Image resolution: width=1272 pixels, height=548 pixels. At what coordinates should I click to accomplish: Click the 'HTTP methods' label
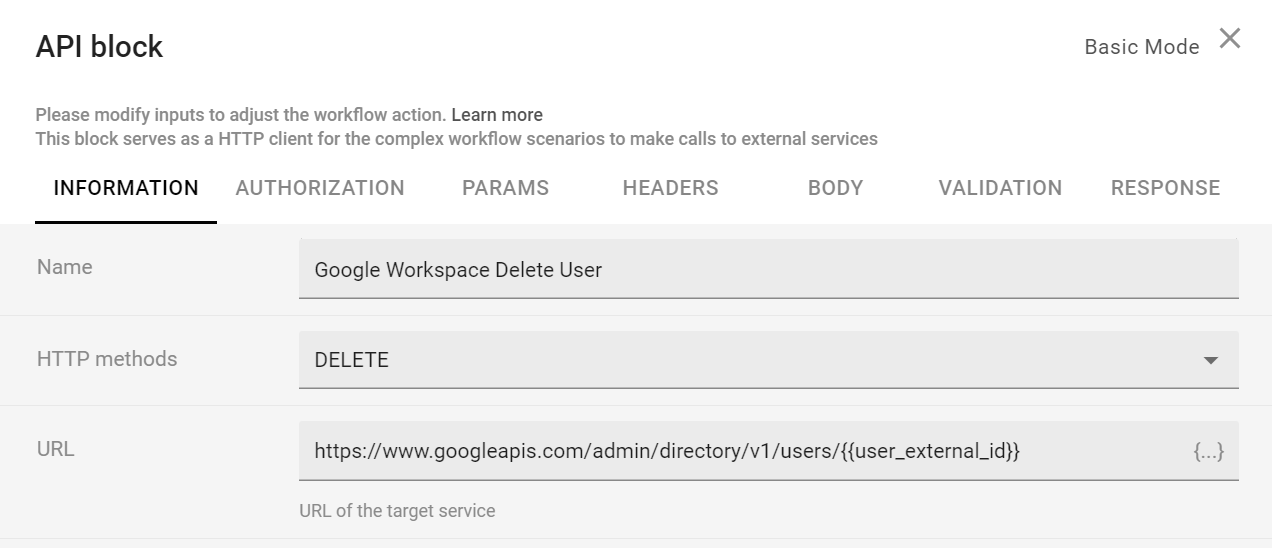click(107, 359)
